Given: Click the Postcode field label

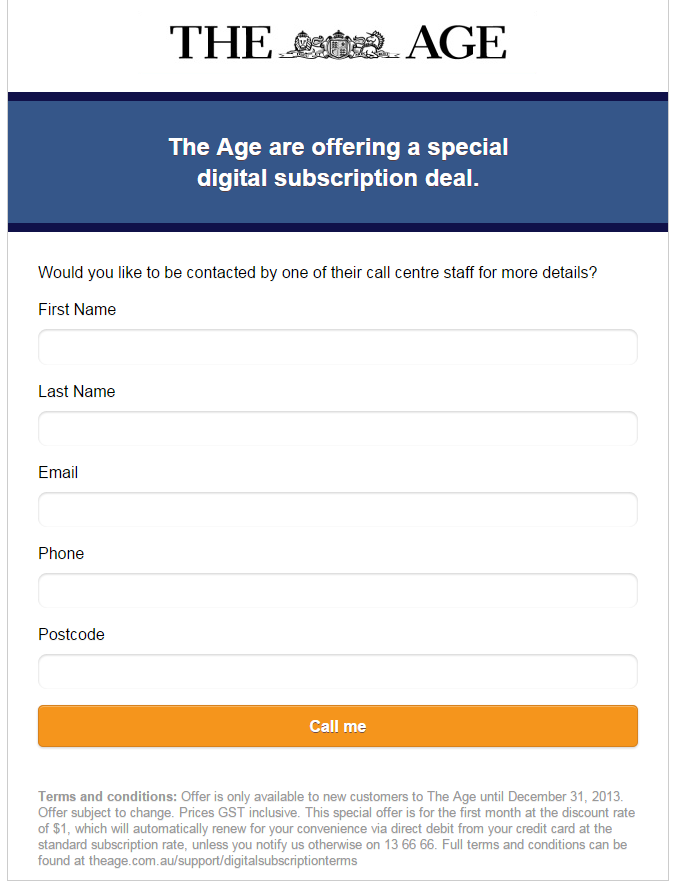Looking at the screenshot, I should click(x=71, y=635).
